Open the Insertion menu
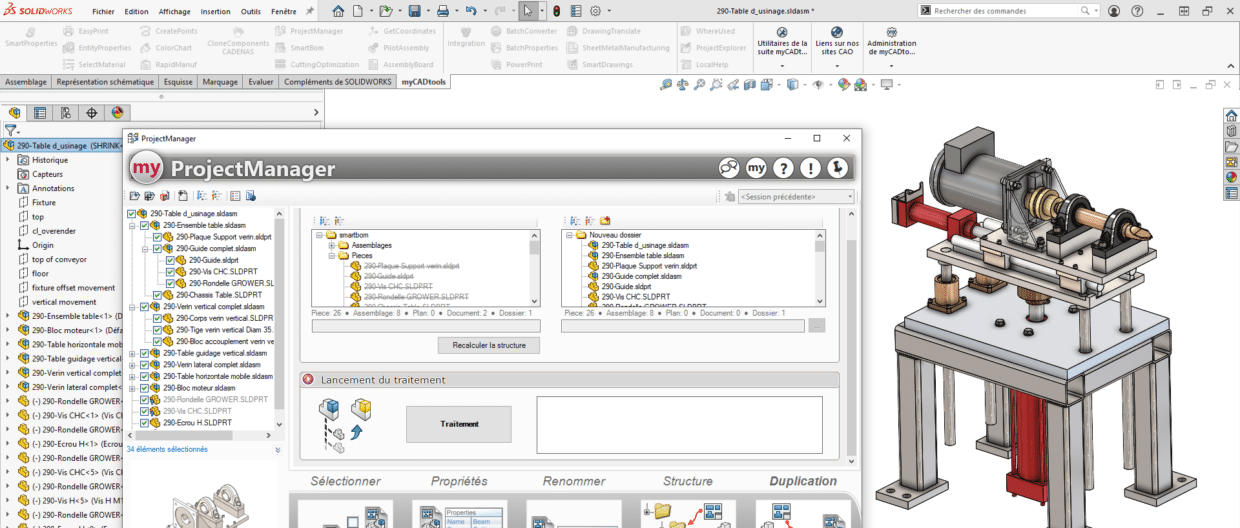Screen dimensions: 1240x528 [215, 11]
